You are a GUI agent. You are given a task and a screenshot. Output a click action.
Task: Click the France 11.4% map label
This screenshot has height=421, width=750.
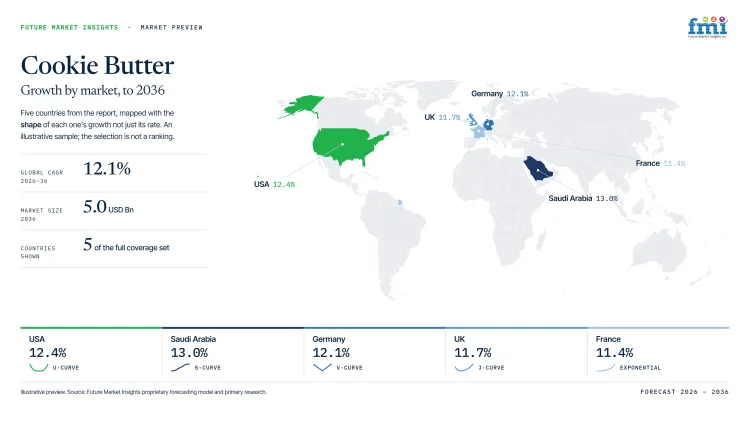(x=660, y=163)
